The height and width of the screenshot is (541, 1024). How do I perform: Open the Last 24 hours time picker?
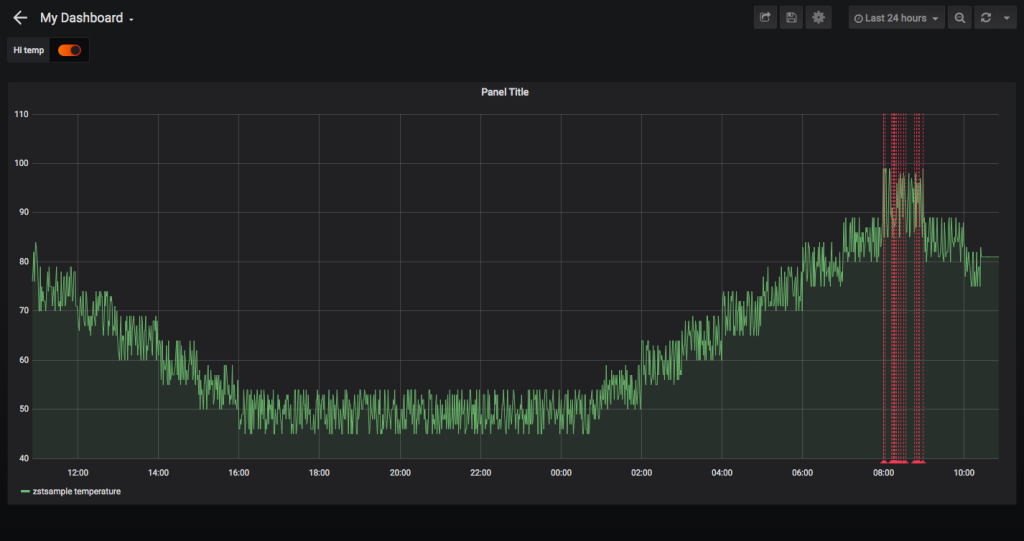(x=897, y=18)
